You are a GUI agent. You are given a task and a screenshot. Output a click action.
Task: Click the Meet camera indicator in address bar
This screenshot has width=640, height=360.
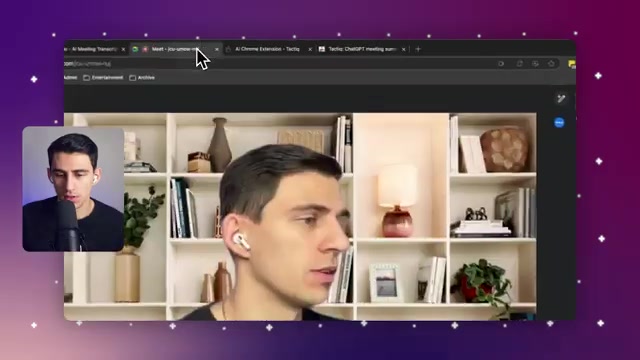[x=501, y=64]
